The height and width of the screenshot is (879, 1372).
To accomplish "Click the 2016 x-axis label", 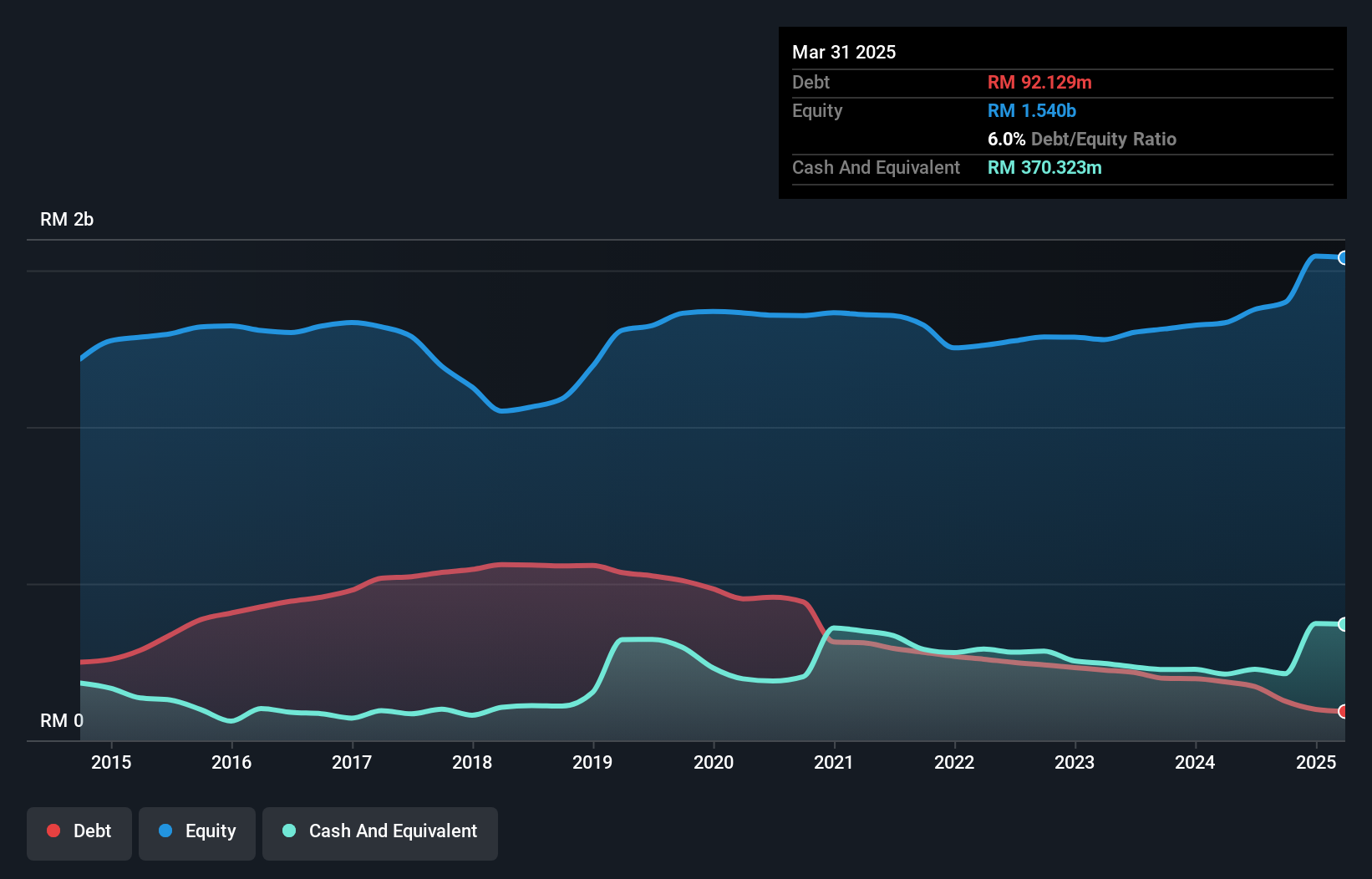I will coord(231,762).
